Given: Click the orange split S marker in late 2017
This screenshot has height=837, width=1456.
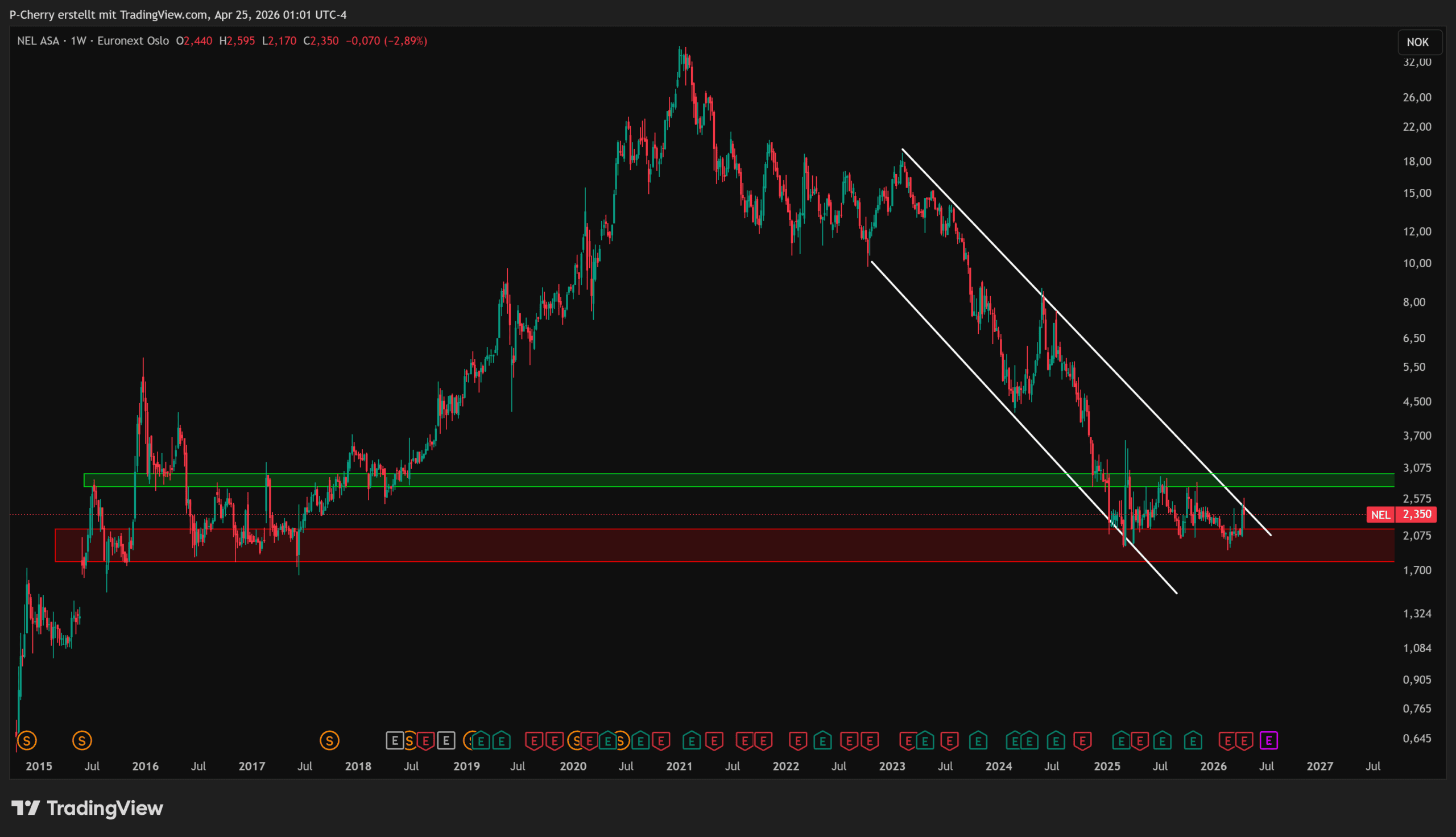Looking at the screenshot, I should point(329,740).
